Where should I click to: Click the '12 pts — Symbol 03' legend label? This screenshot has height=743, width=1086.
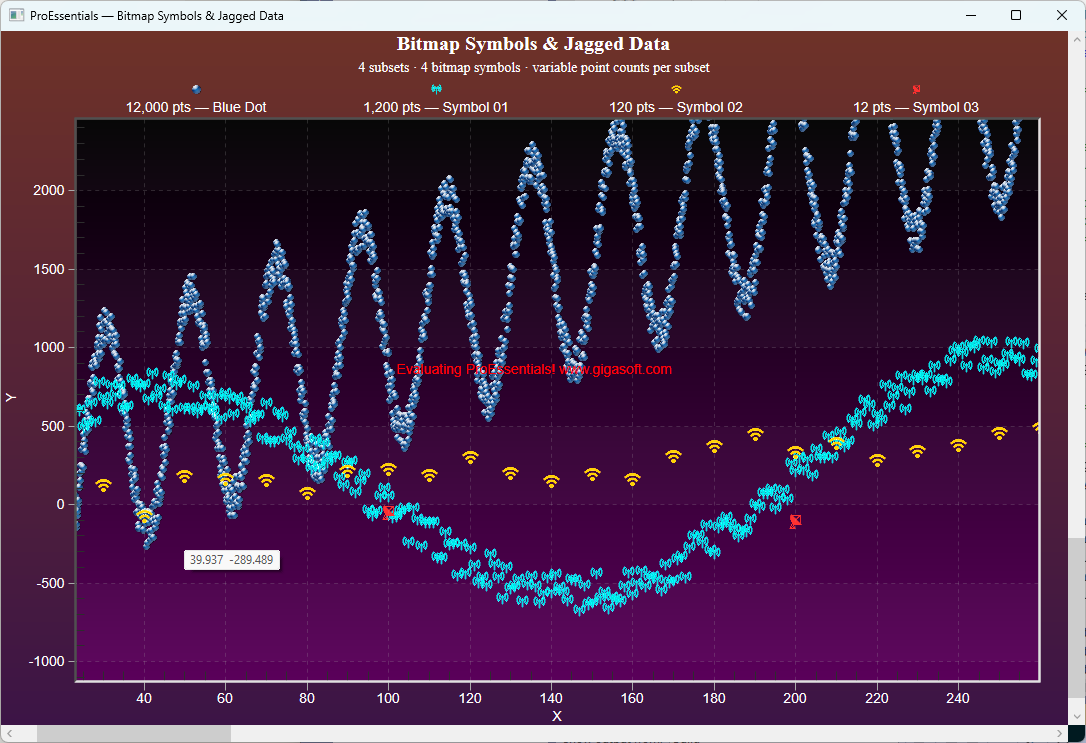(x=916, y=107)
